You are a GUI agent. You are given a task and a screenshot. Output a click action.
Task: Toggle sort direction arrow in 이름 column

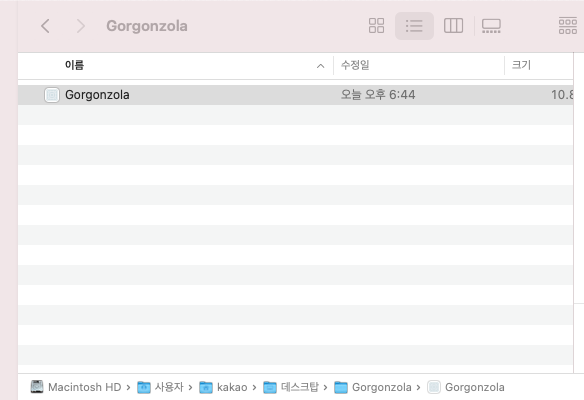(x=320, y=66)
